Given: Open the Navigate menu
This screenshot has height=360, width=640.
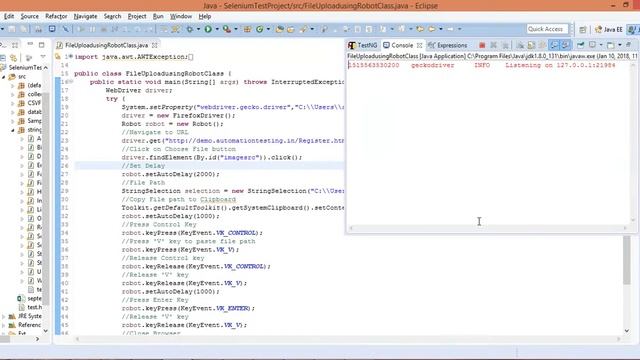Looking at the screenshot, I should coord(85,16).
